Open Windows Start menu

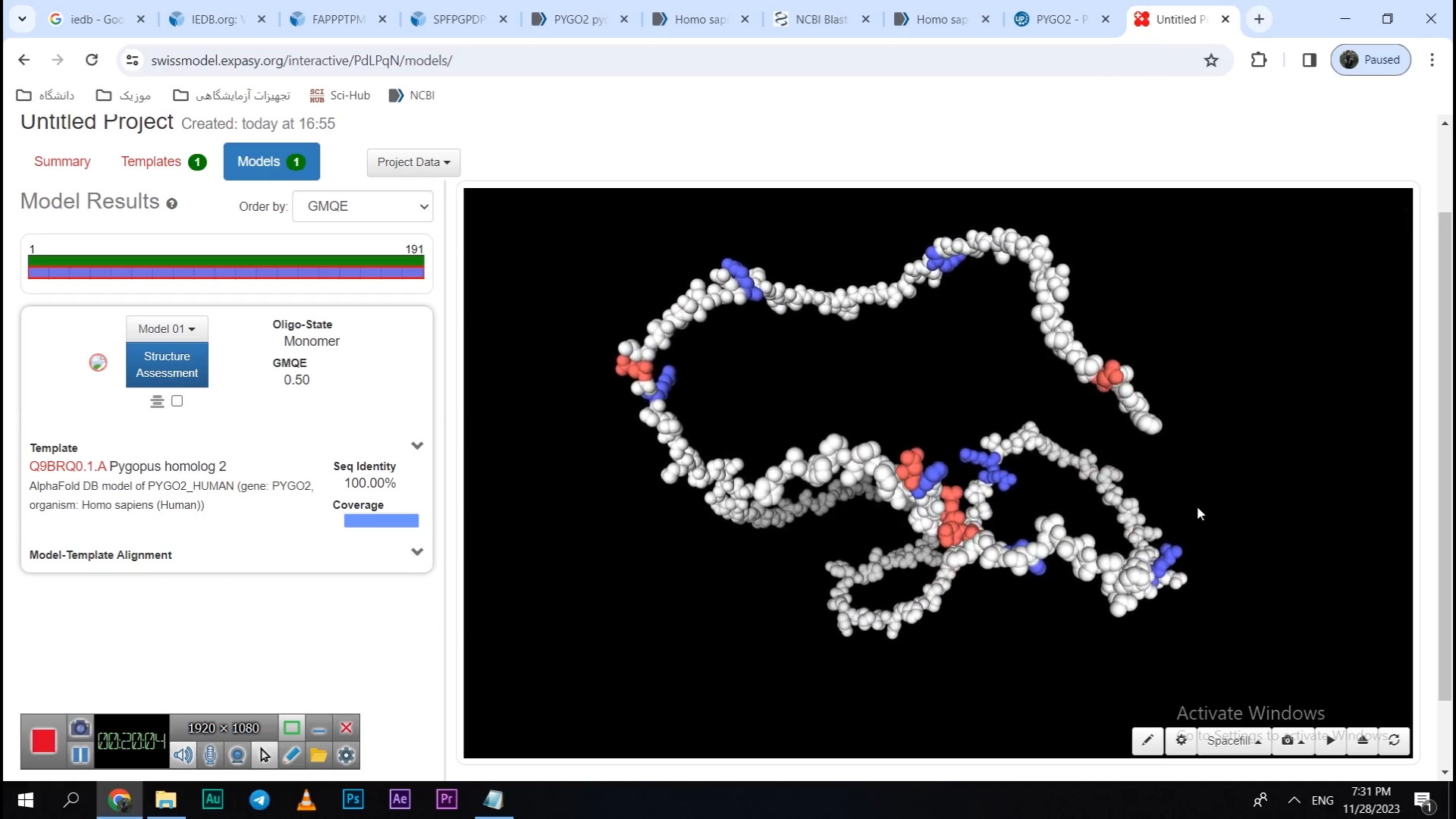25,799
